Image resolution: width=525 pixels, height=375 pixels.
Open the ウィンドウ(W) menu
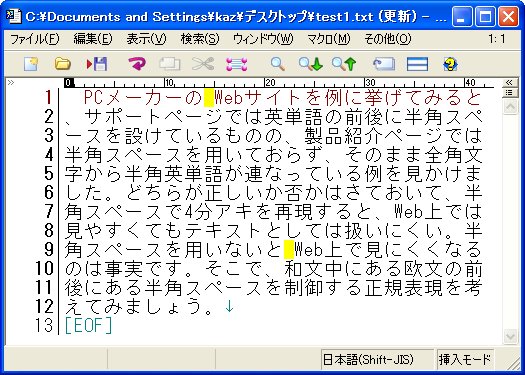pos(263,39)
